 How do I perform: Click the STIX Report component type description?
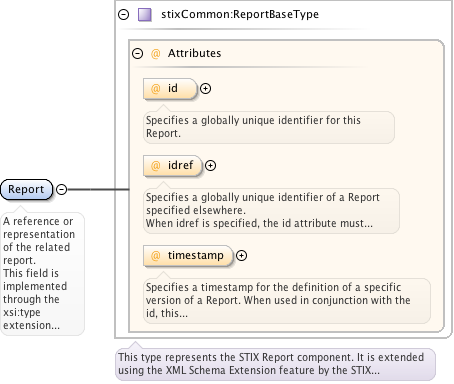[x=275, y=364]
